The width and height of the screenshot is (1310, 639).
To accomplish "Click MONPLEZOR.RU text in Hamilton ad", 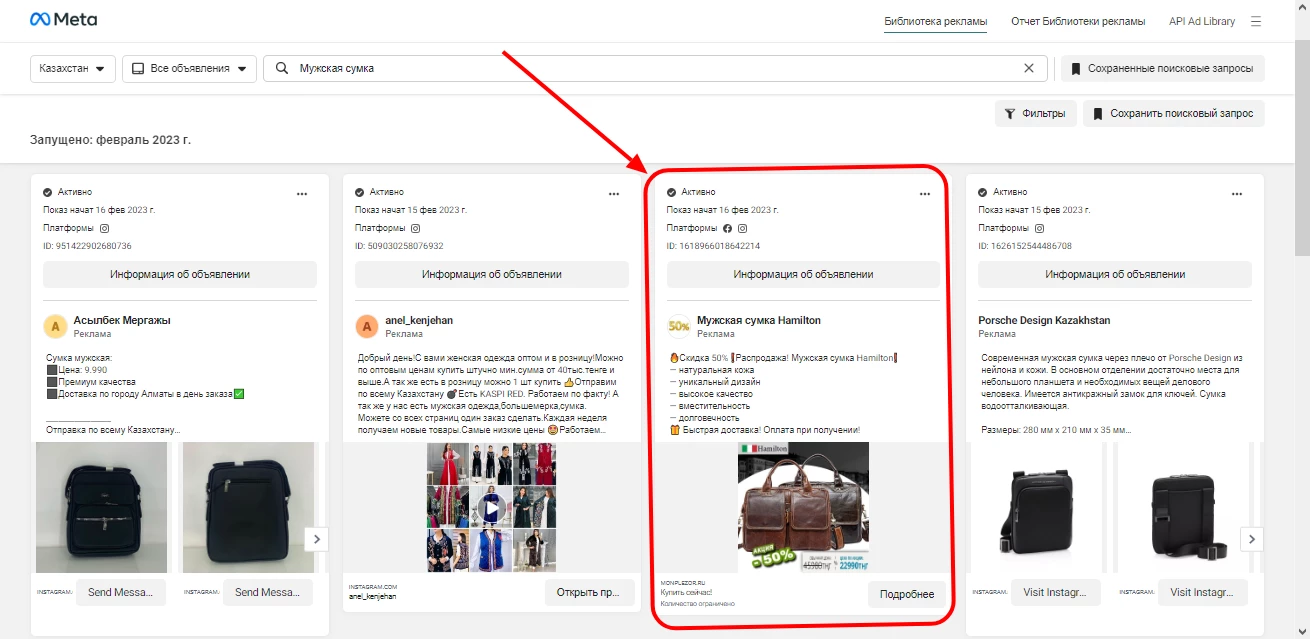I will click(x=683, y=582).
